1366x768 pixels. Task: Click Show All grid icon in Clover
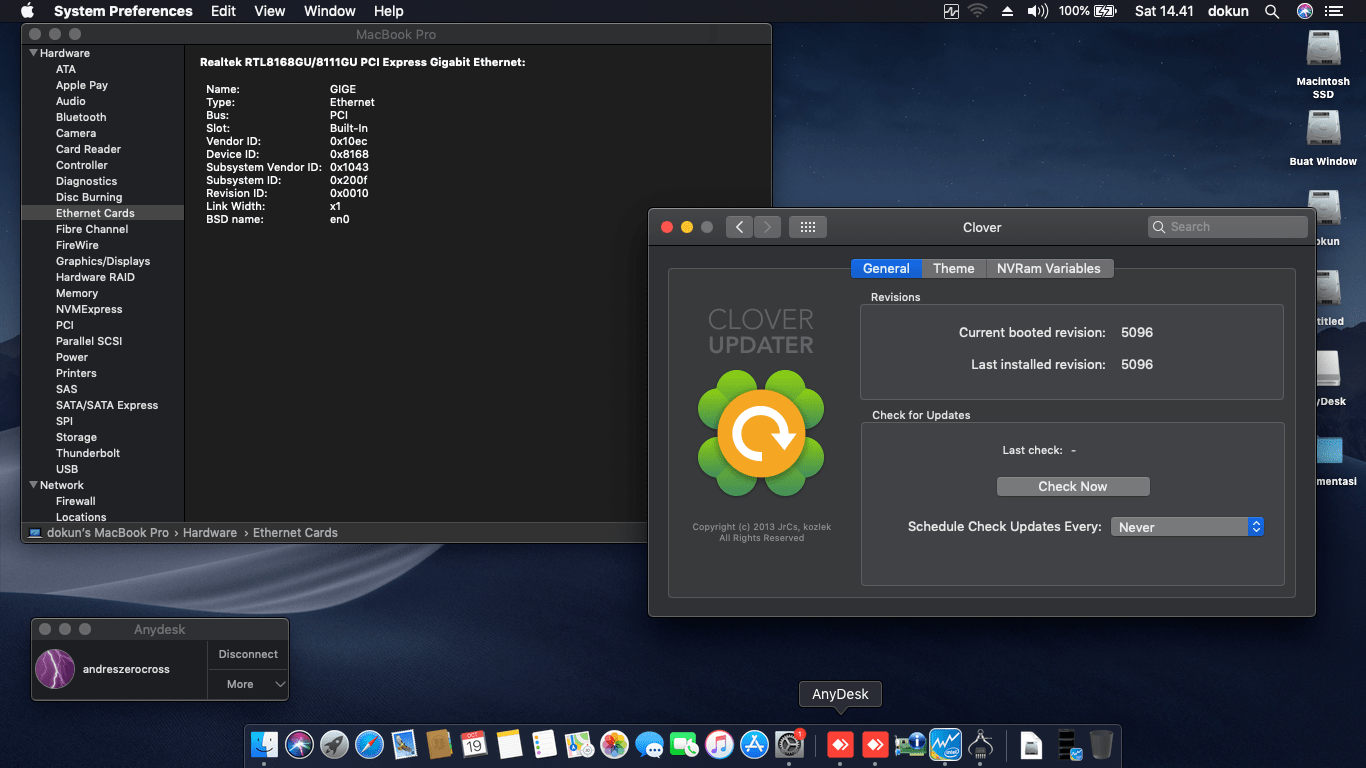[x=808, y=227]
